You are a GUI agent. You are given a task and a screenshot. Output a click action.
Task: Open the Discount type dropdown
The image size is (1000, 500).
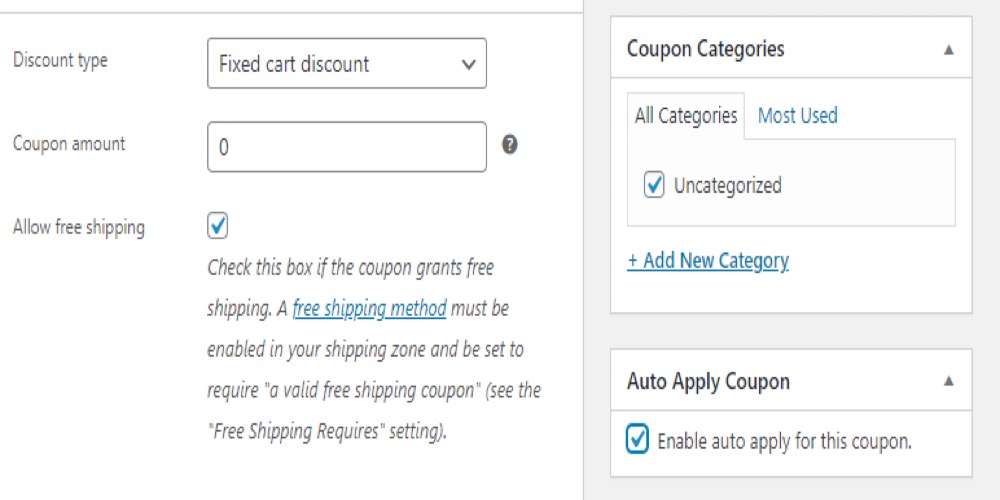(347, 63)
